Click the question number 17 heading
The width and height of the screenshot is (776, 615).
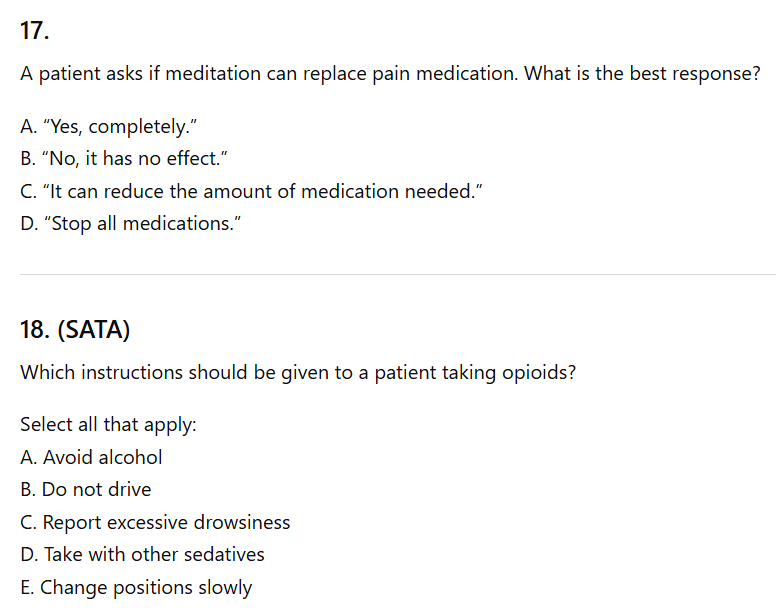click(x=34, y=31)
